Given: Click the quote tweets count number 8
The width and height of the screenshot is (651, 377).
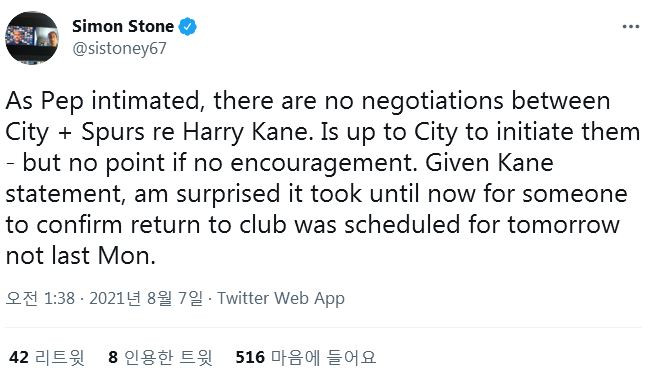Looking at the screenshot, I should (x=113, y=357).
